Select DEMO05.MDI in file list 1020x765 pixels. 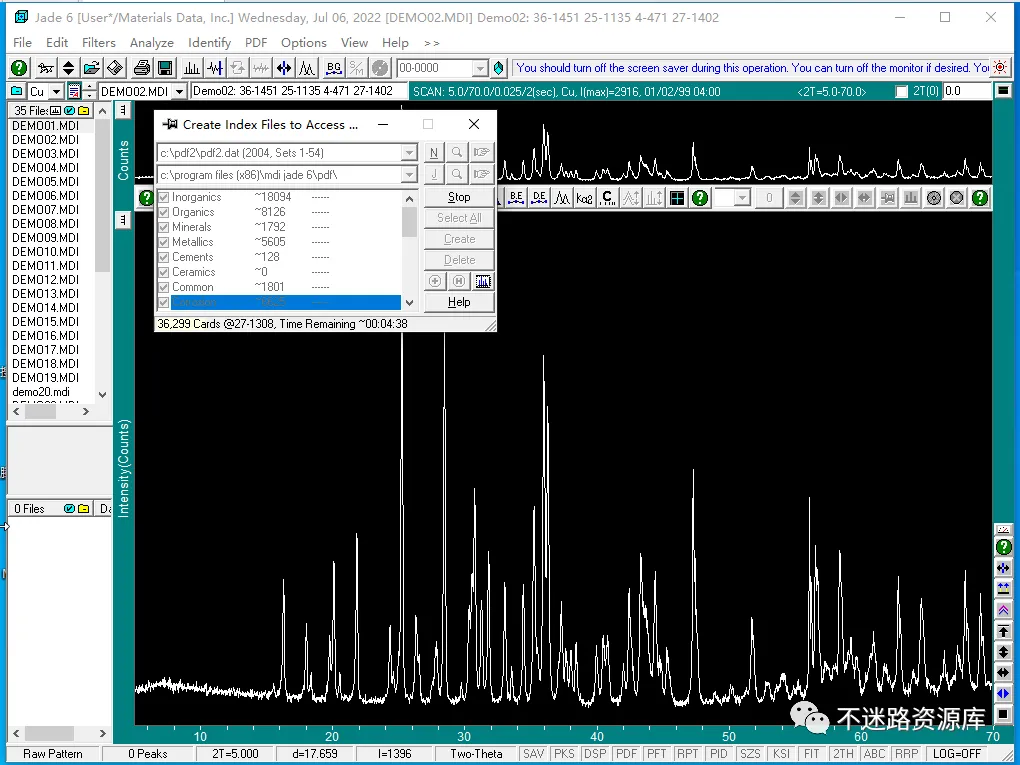pos(46,181)
